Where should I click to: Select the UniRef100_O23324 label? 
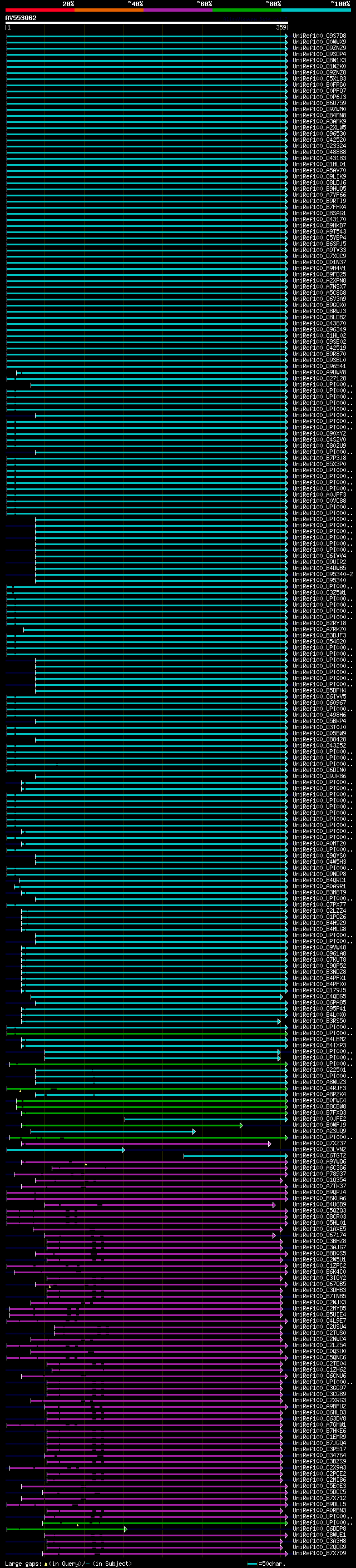[x=319, y=146]
